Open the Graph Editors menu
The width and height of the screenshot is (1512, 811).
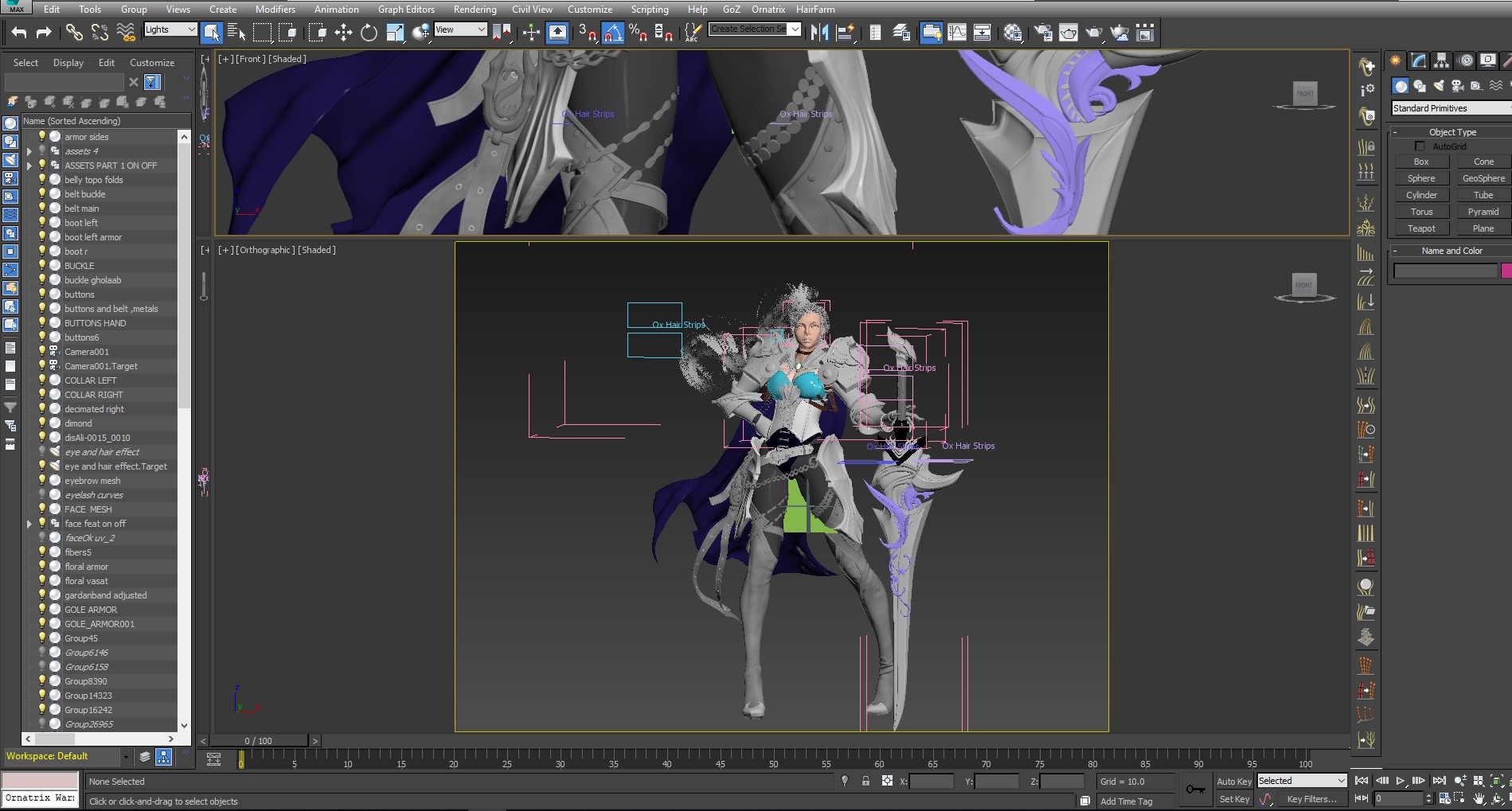coord(406,9)
